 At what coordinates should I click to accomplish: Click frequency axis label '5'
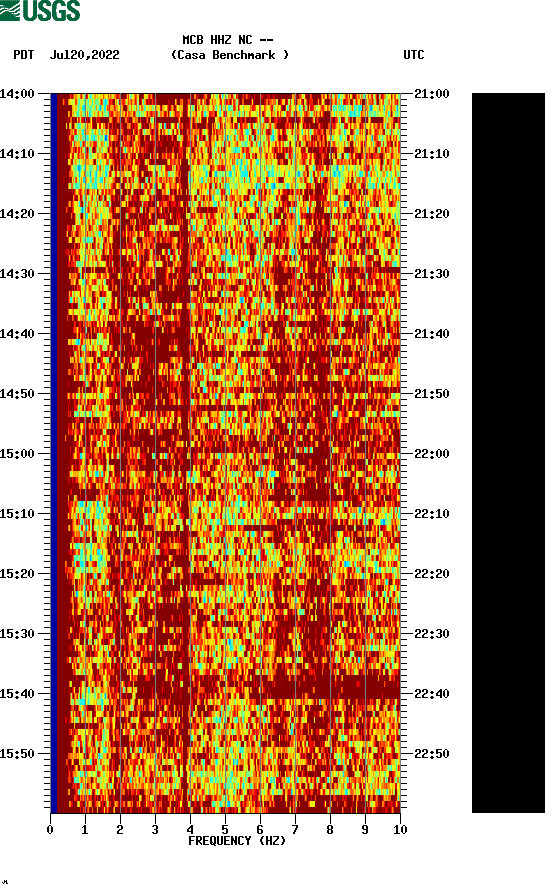coord(225,830)
